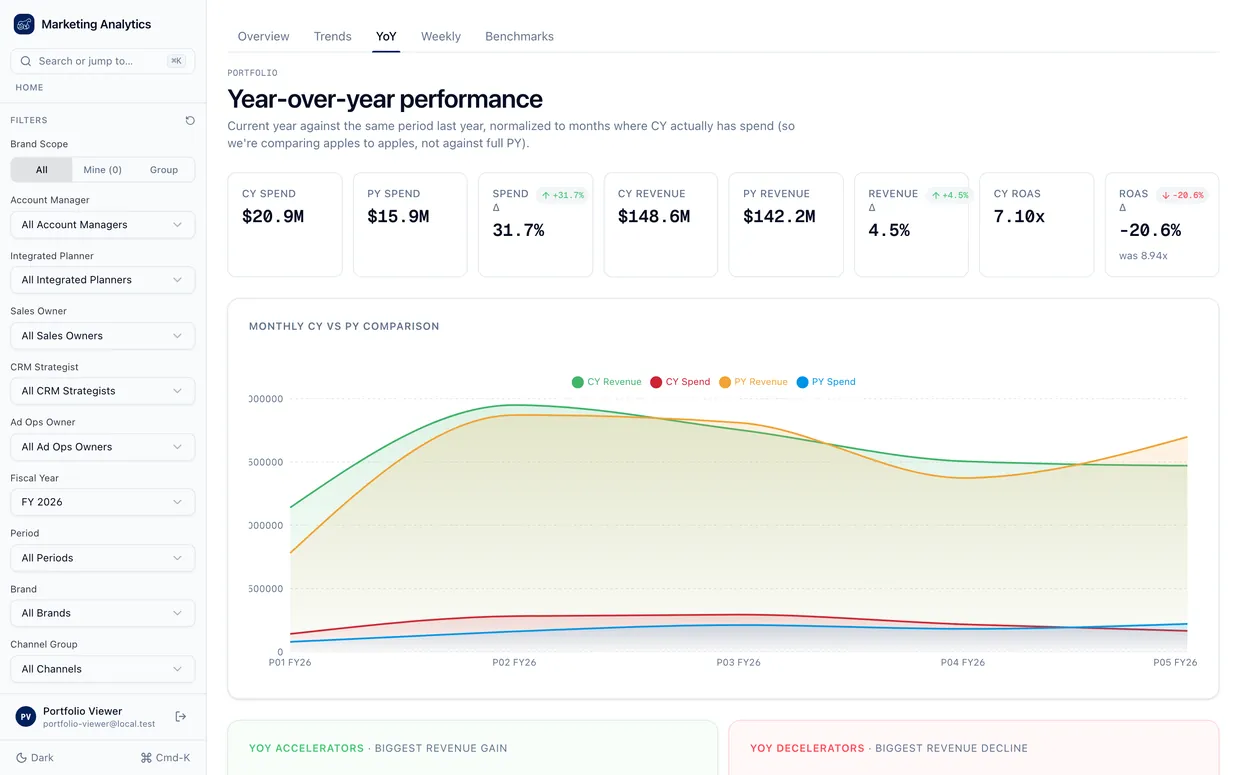Click the search magnifier icon
This screenshot has width=1240, height=775.
(x=26, y=61)
